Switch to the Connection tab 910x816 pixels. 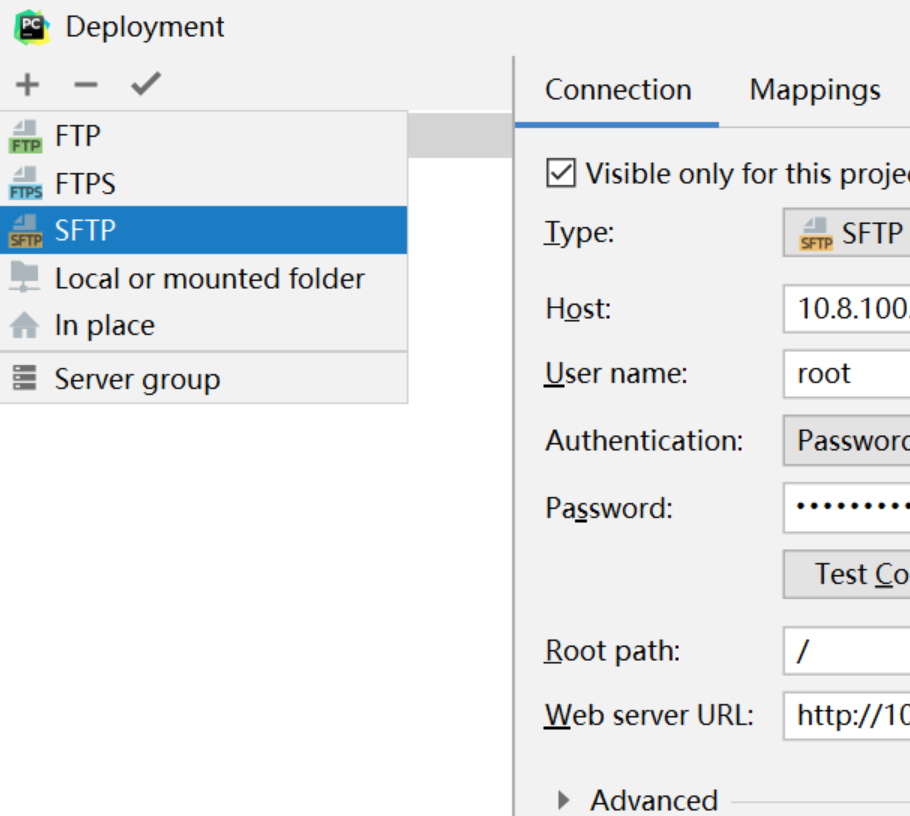[x=618, y=90]
